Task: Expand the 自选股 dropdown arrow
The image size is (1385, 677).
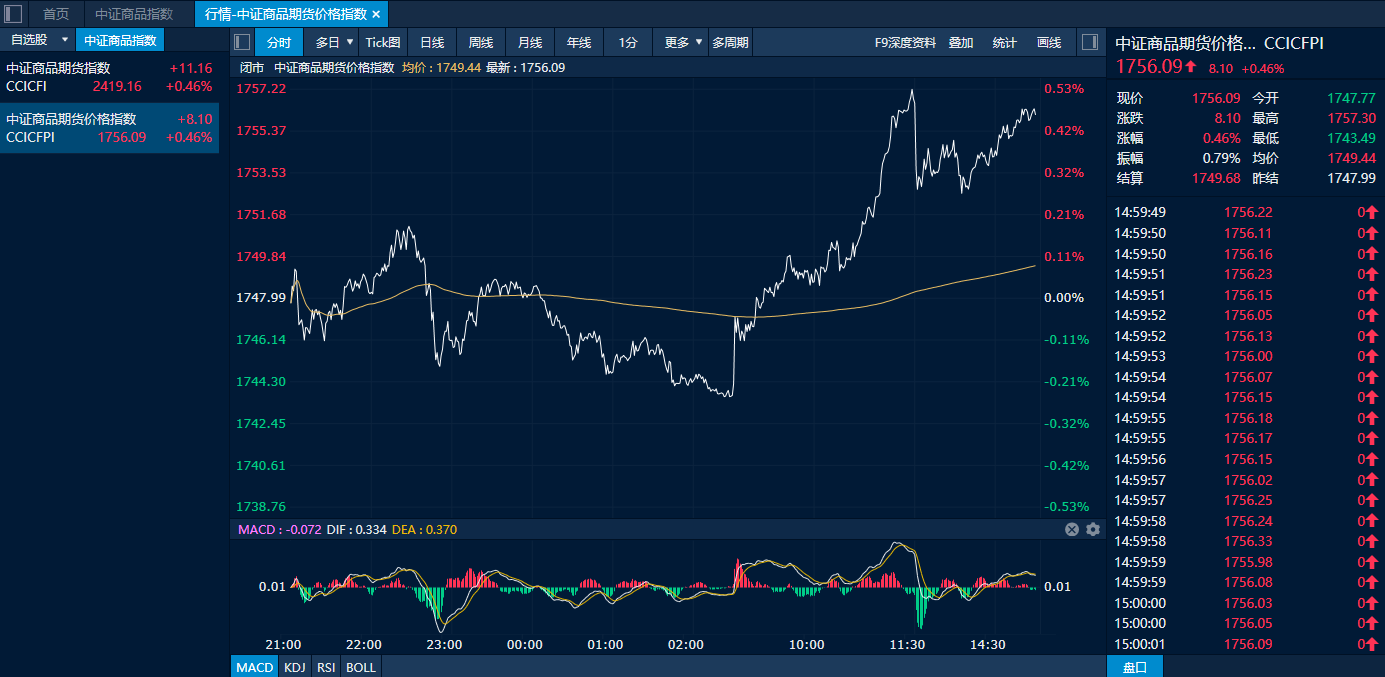Action: 65,40
